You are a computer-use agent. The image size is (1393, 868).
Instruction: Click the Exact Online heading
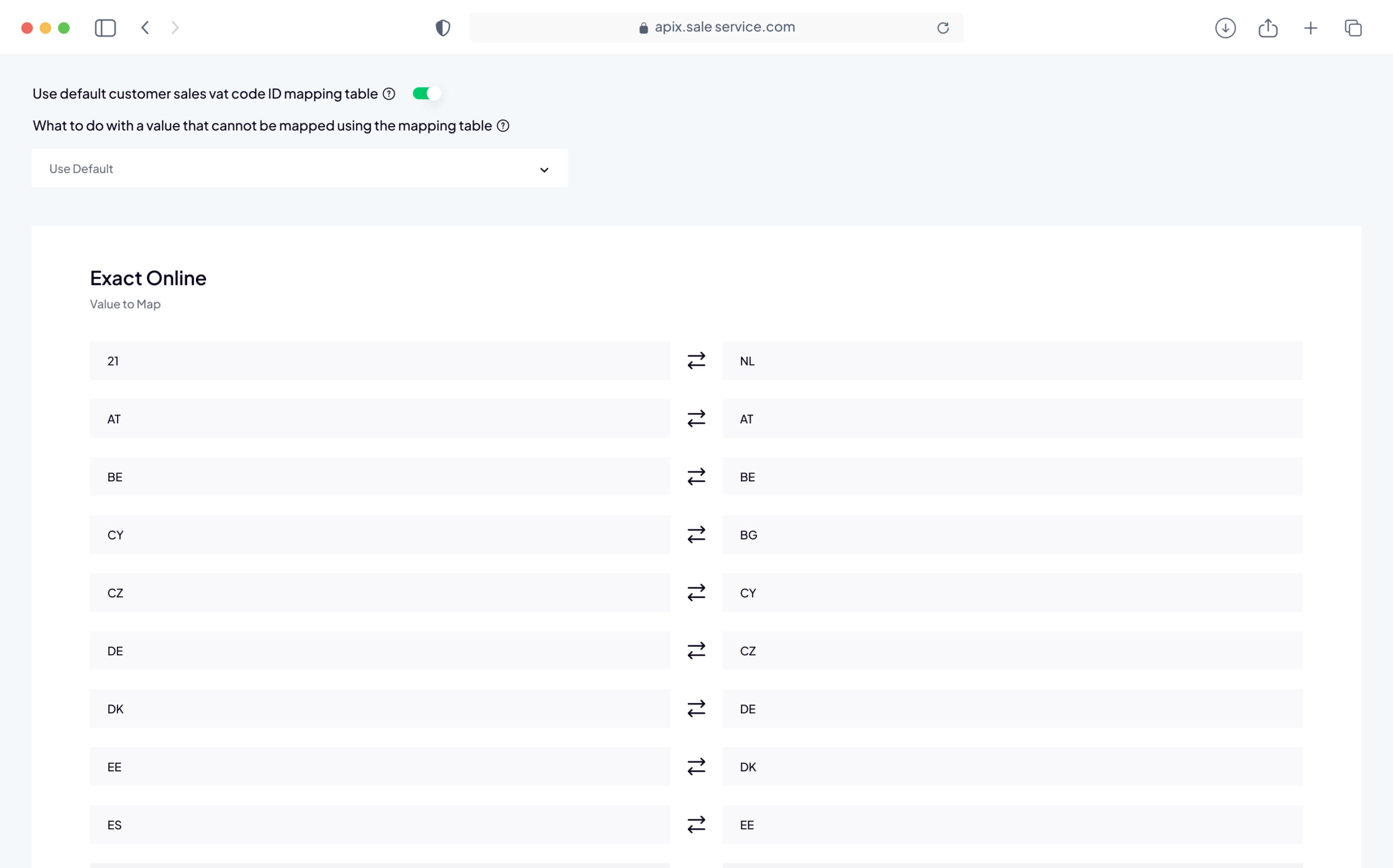[148, 278]
